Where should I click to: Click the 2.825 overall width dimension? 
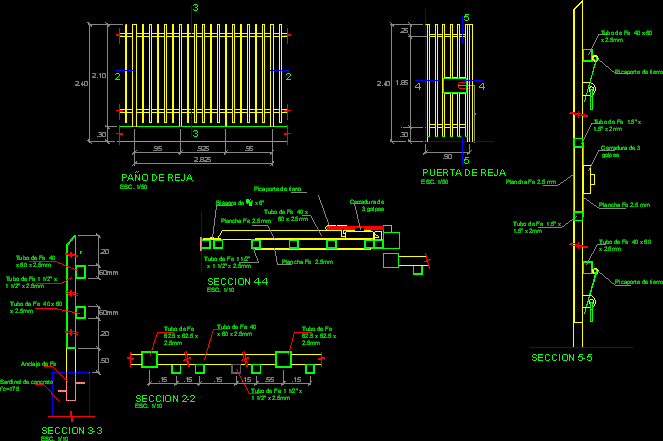pyautogui.click(x=201, y=159)
